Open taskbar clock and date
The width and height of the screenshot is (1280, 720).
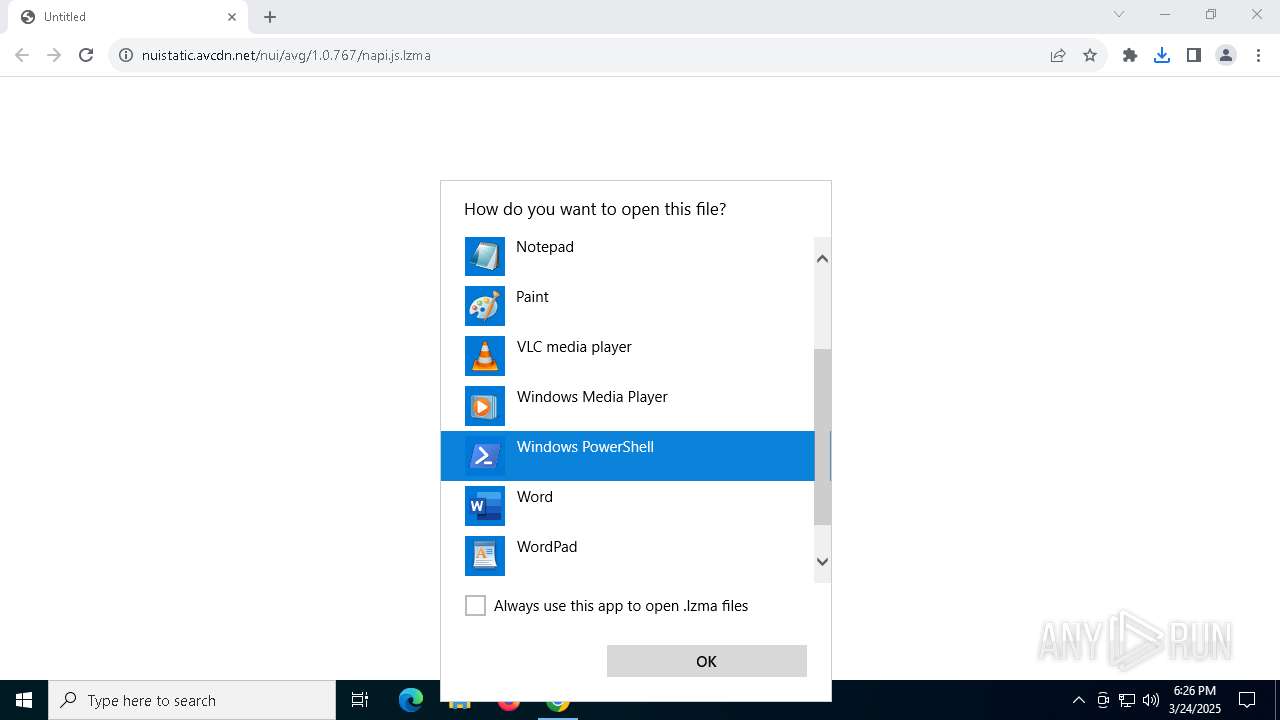(x=1195, y=700)
